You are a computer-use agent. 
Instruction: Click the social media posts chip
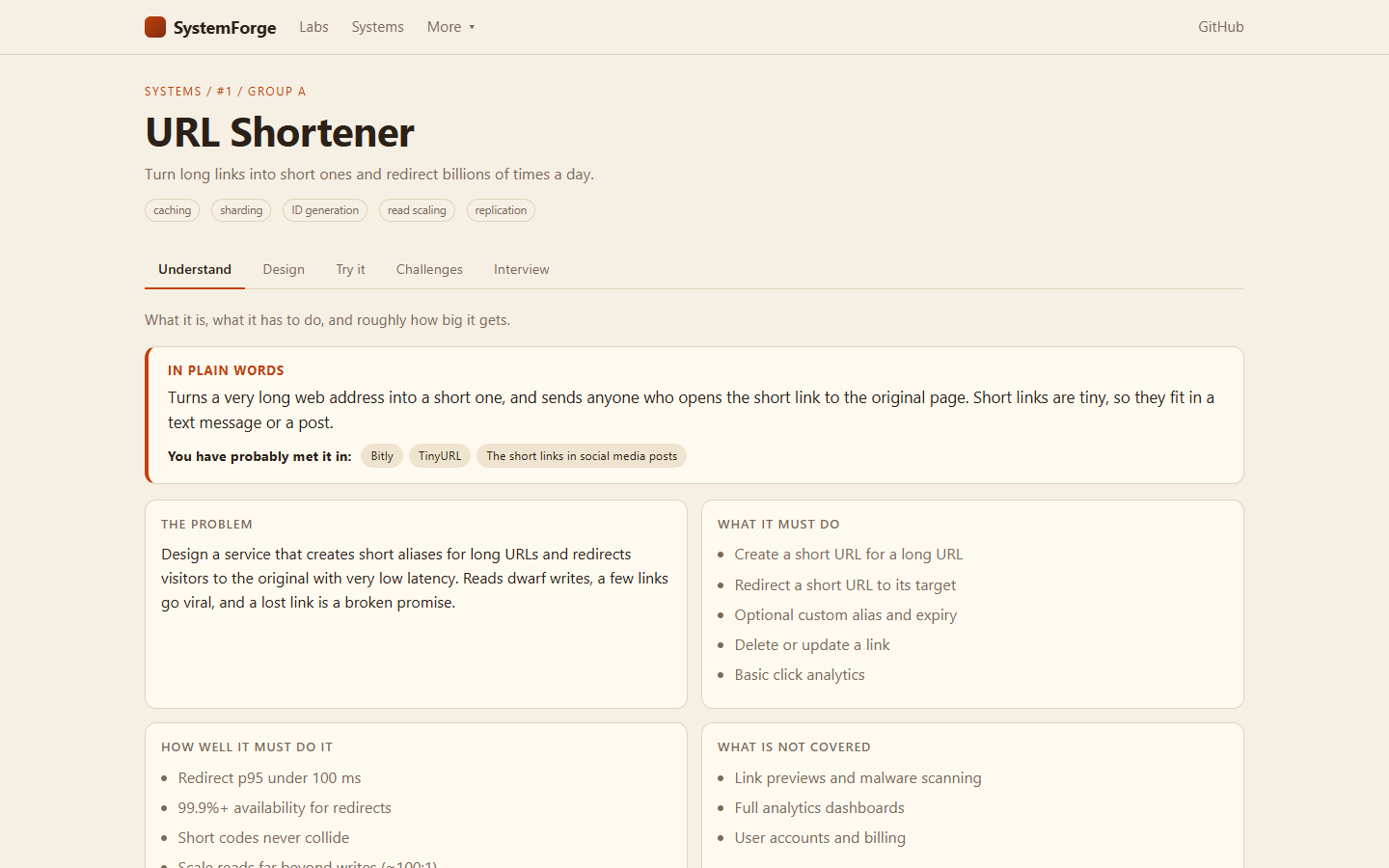pyautogui.click(x=582, y=456)
